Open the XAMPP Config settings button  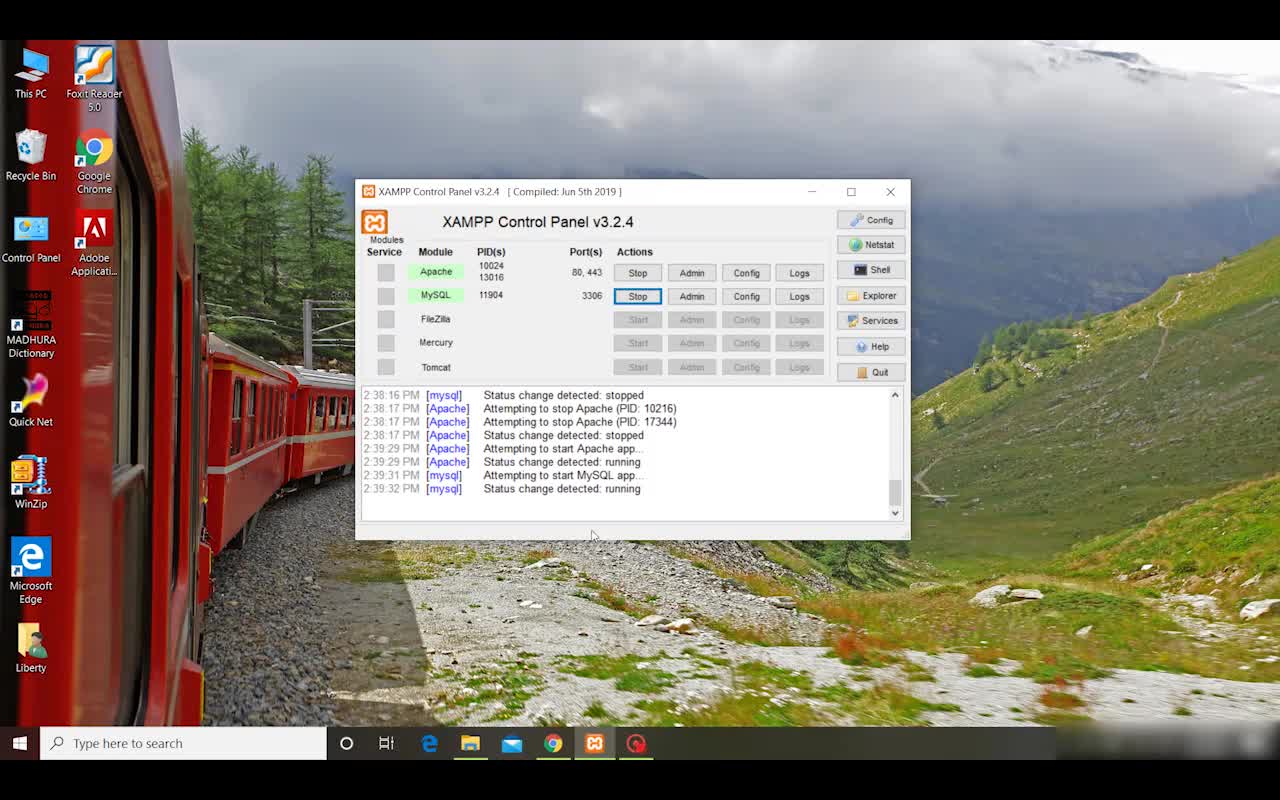[x=871, y=220]
